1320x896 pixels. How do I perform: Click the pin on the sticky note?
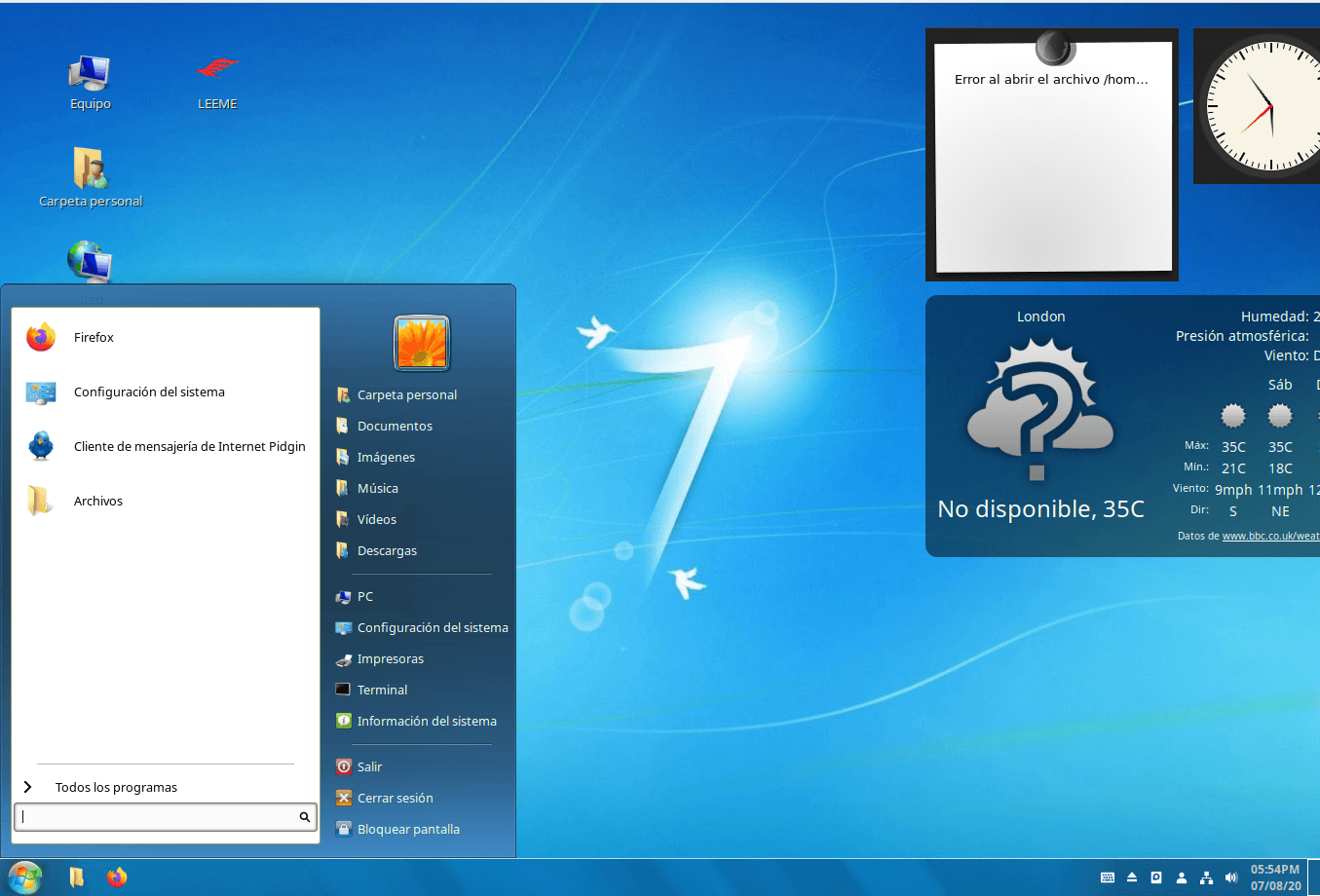point(1054,46)
